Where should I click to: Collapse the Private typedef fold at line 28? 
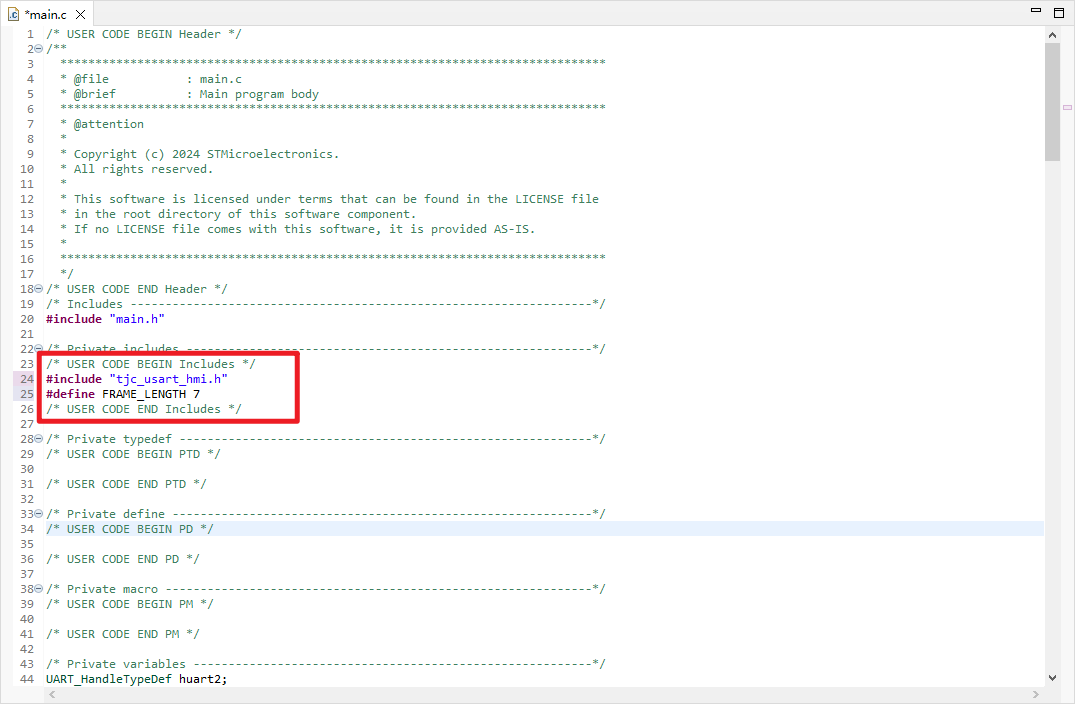coord(39,439)
